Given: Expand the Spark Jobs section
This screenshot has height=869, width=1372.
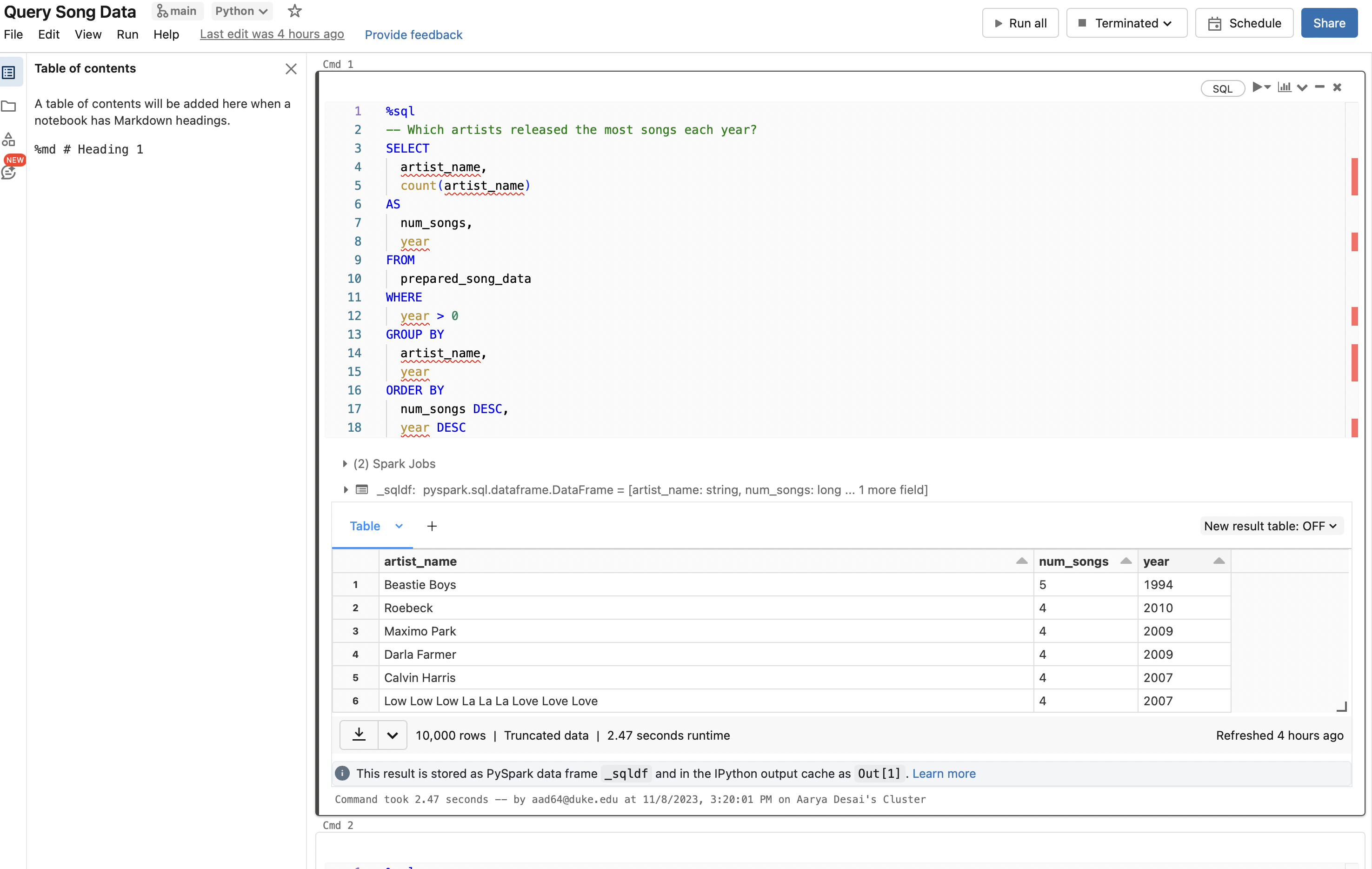Looking at the screenshot, I should click(345, 463).
